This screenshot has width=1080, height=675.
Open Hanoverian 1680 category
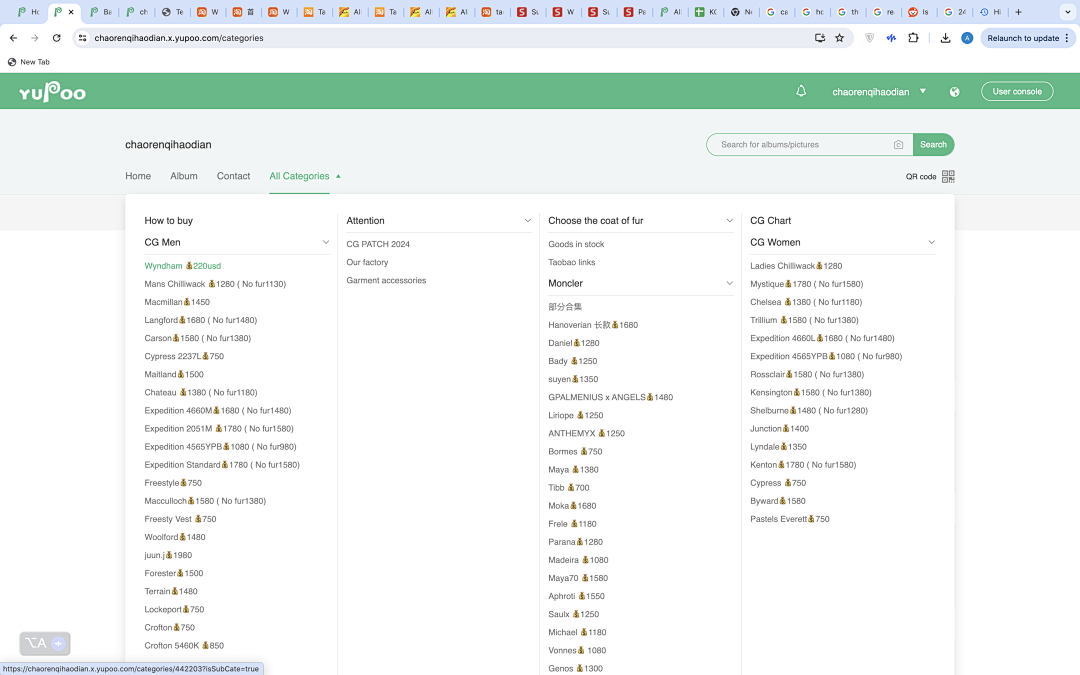pyautogui.click(x=593, y=325)
